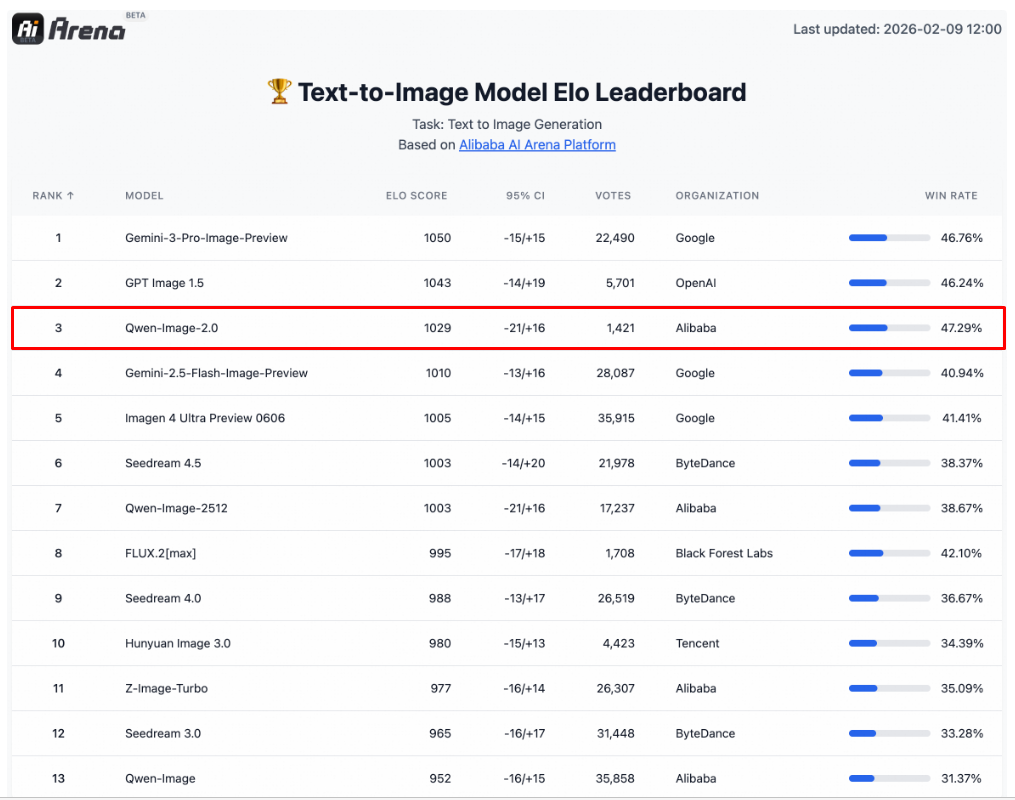Viewport: 1015px width, 800px height.
Task: Click the win rate bar for Gemini-3-Pro-Image-Preview
Action: (x=888, y=238)
